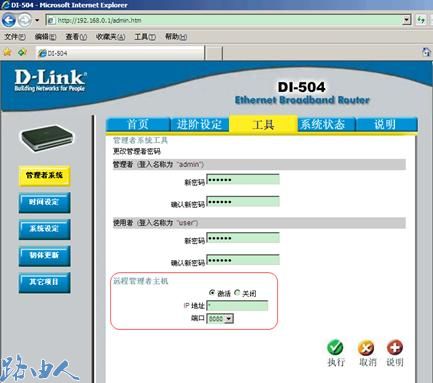
Task: Open the 端口 port dropdown
Action: 220,319
